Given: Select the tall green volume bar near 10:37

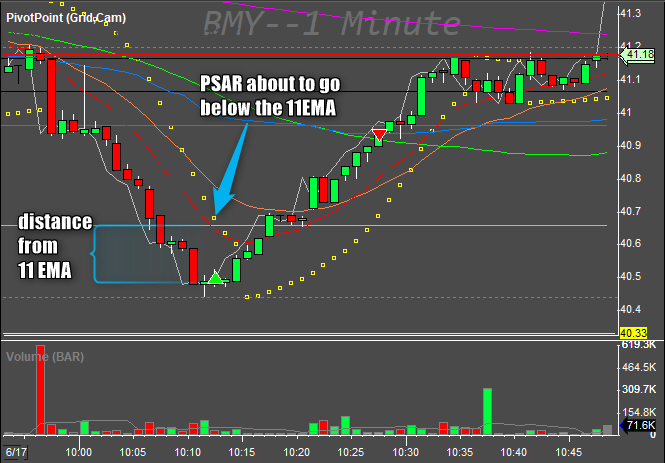Looking at the screenshot, I should coord(487,412).
